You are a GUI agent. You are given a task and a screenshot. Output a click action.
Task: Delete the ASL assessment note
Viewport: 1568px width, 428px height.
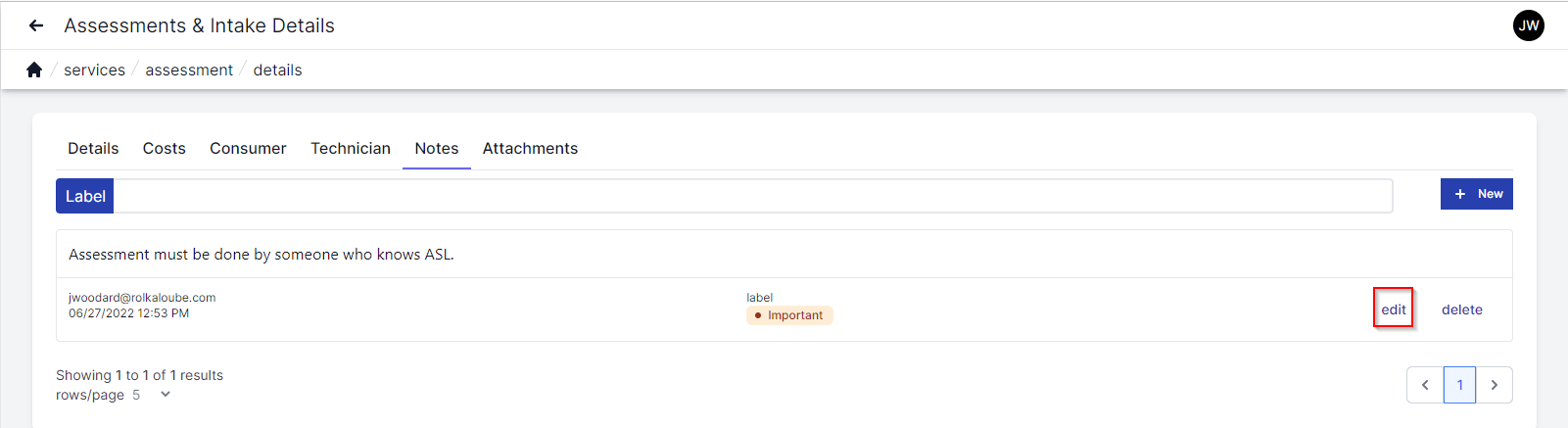(x=1461, y=309)
